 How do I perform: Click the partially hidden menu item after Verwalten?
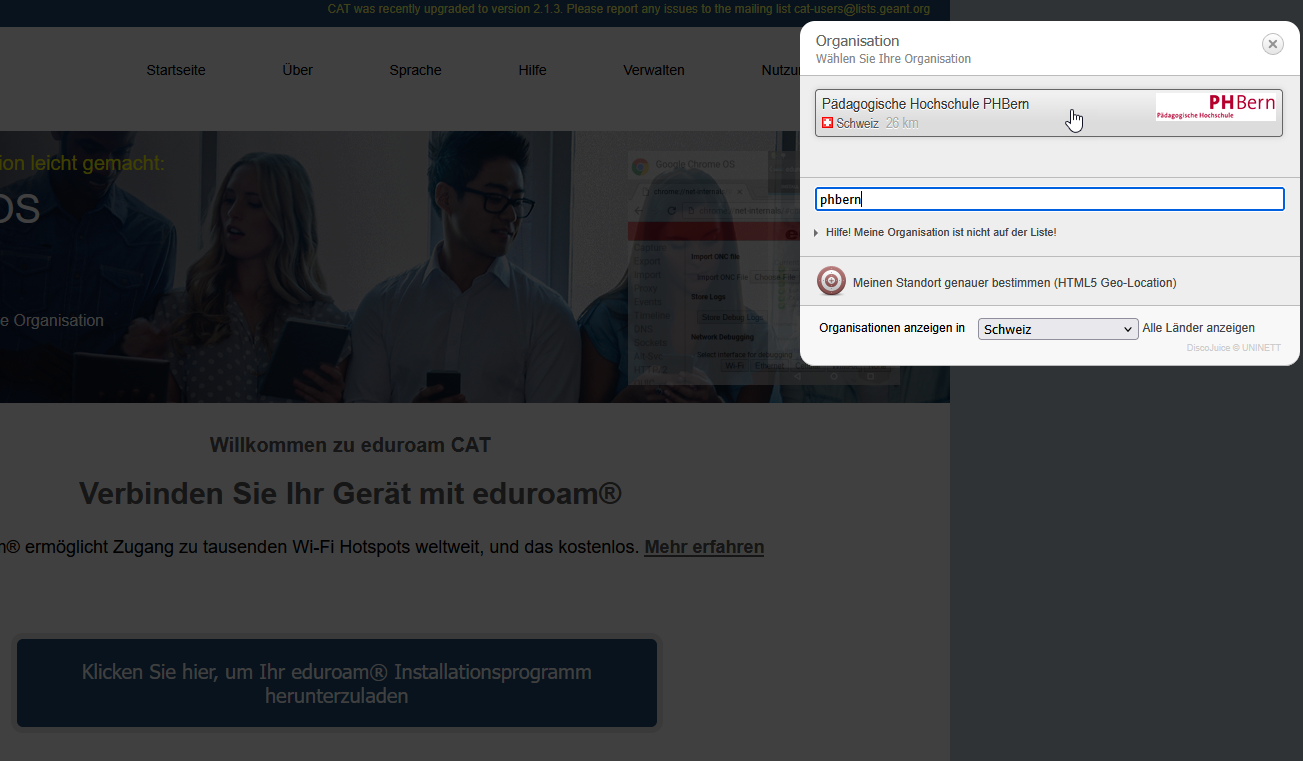point(780,70)
